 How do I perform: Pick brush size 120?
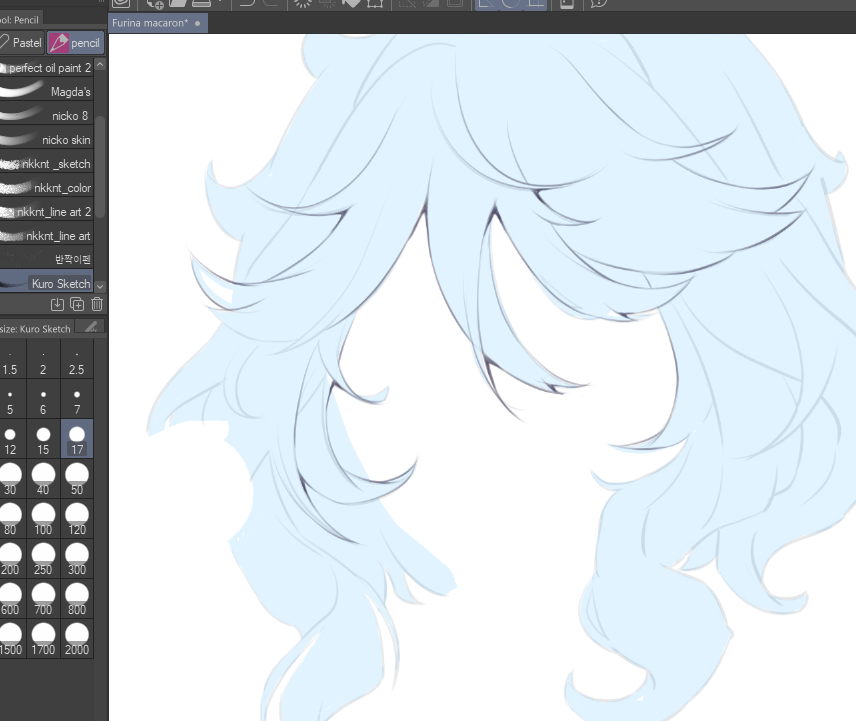pos(76,519)
